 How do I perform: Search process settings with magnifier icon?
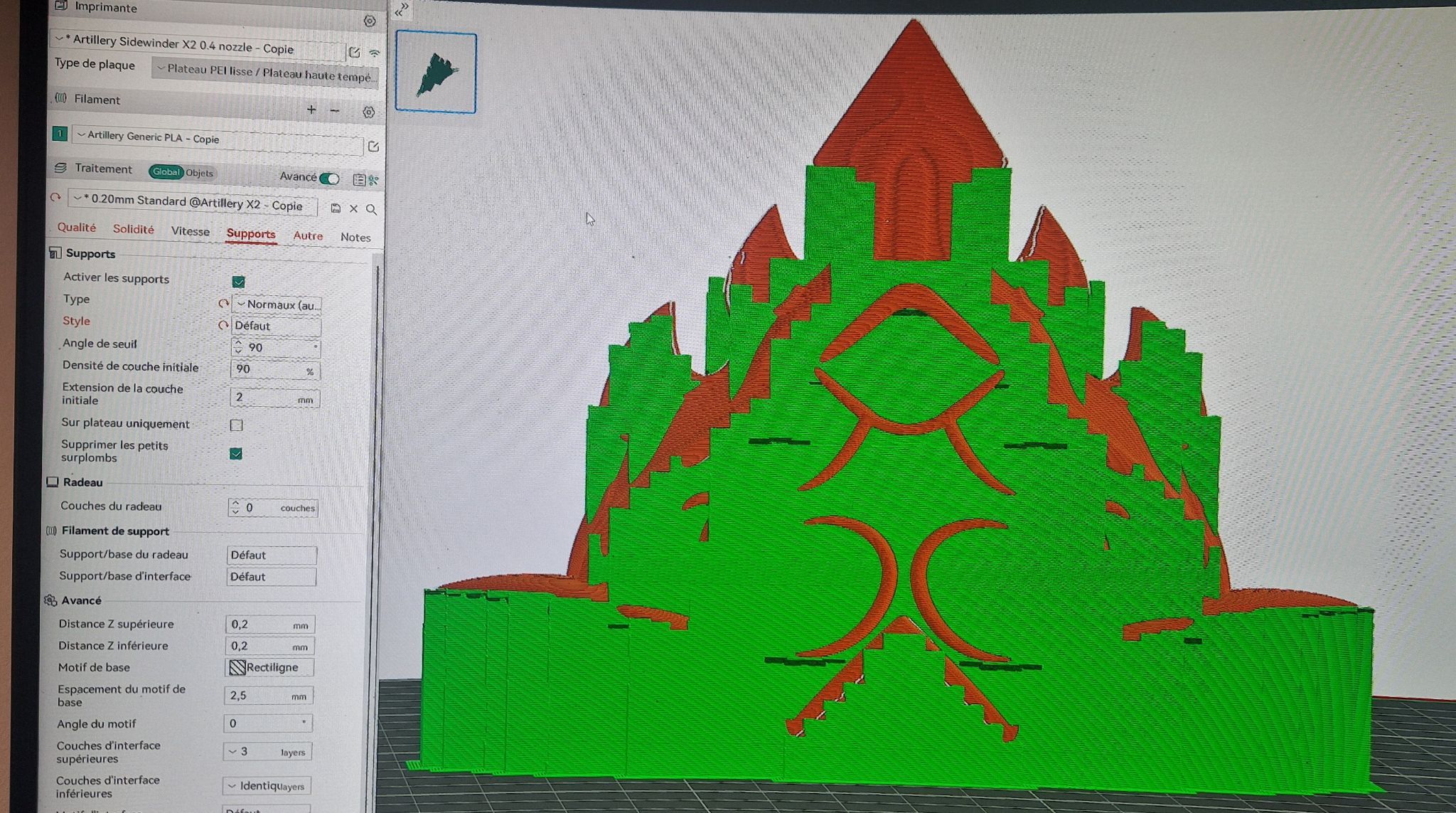point(371,209)
